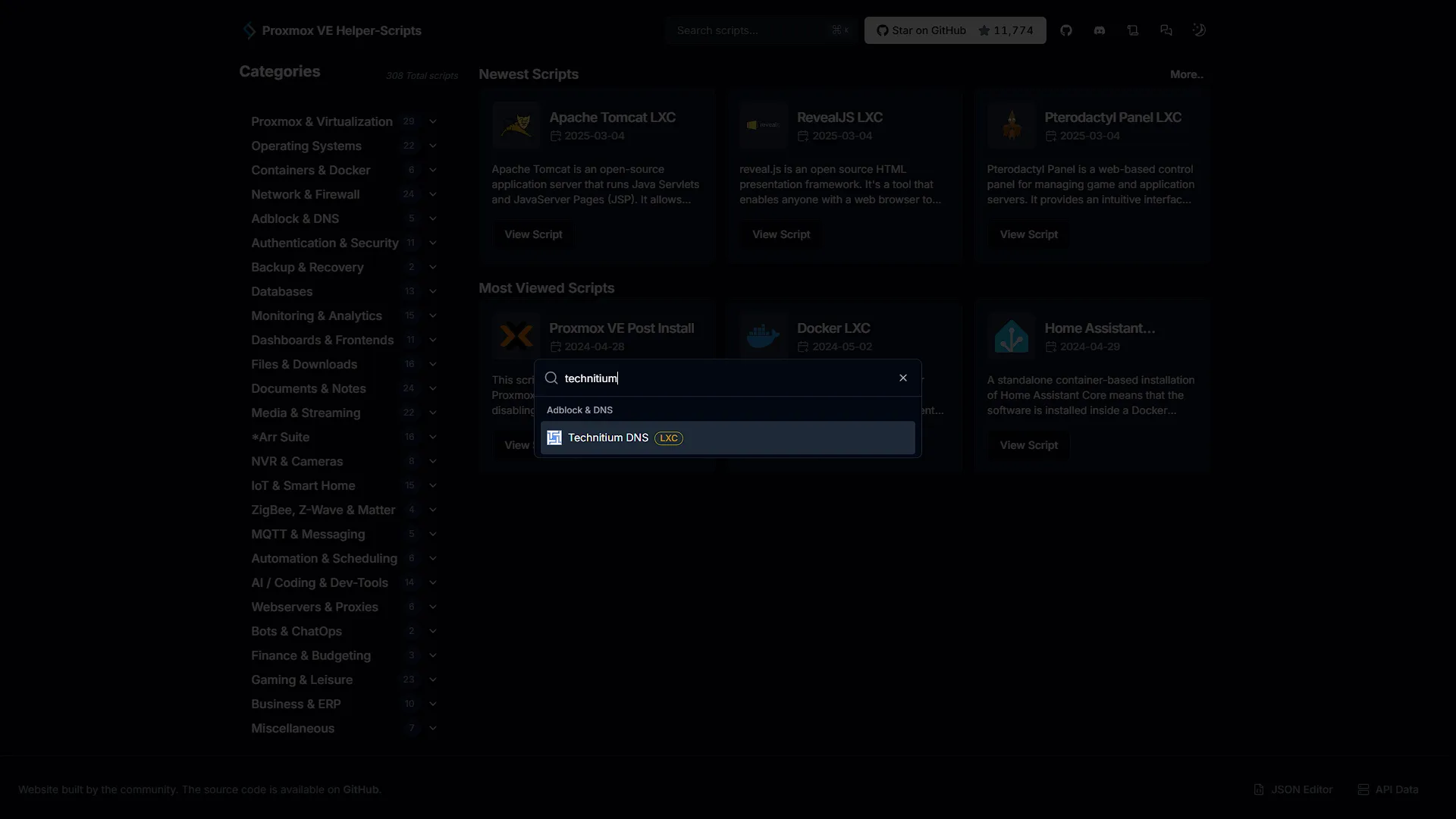Expand the Databases category chevron
The image size is (1456, 819).
pyautogui.click(x=433, y=291)
